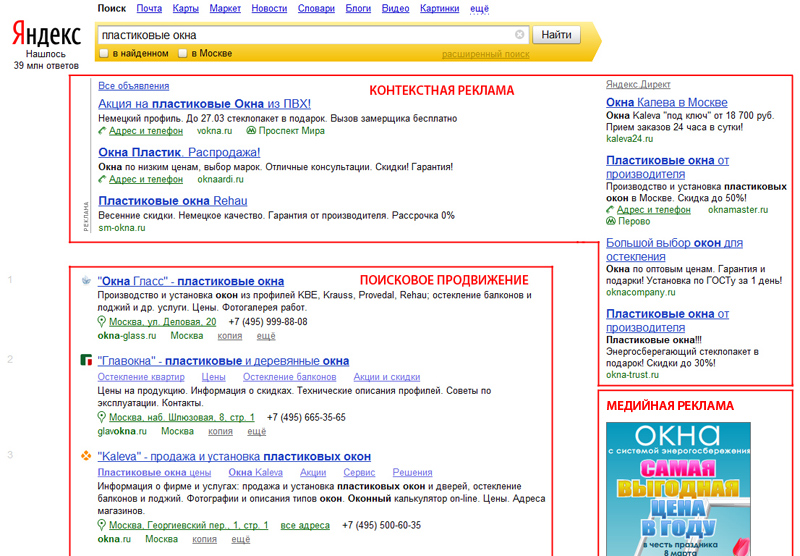Open the 'Пластиковые окна цены' sitelink

[154, 472]
